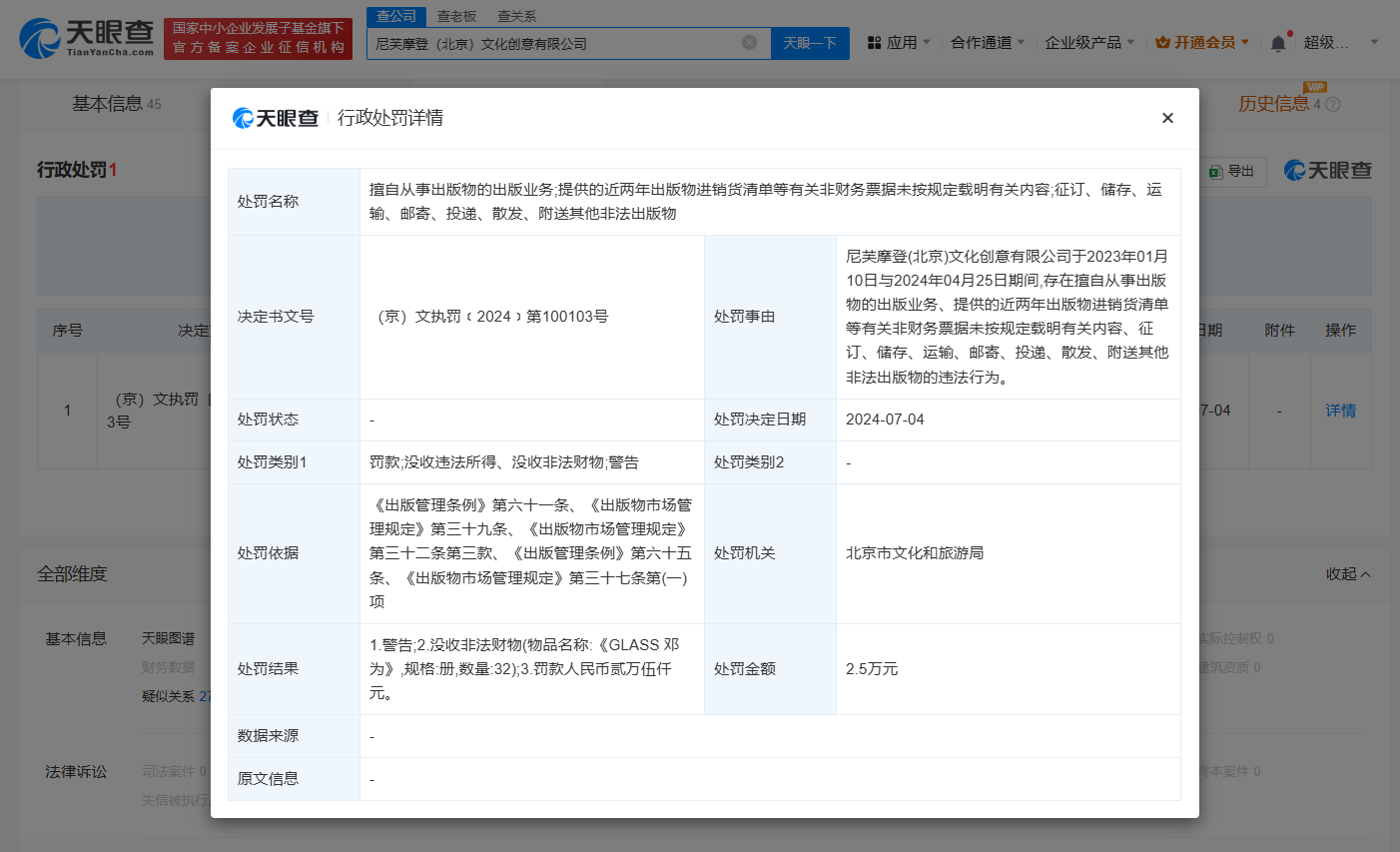
Task: Click the Tianyancha watermark logo right of 导出
Action: [1328, 171]
